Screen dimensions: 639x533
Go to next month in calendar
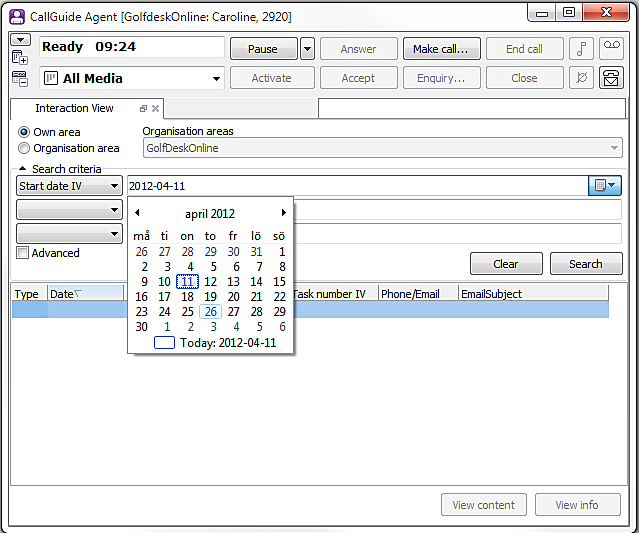coord(284,212)
